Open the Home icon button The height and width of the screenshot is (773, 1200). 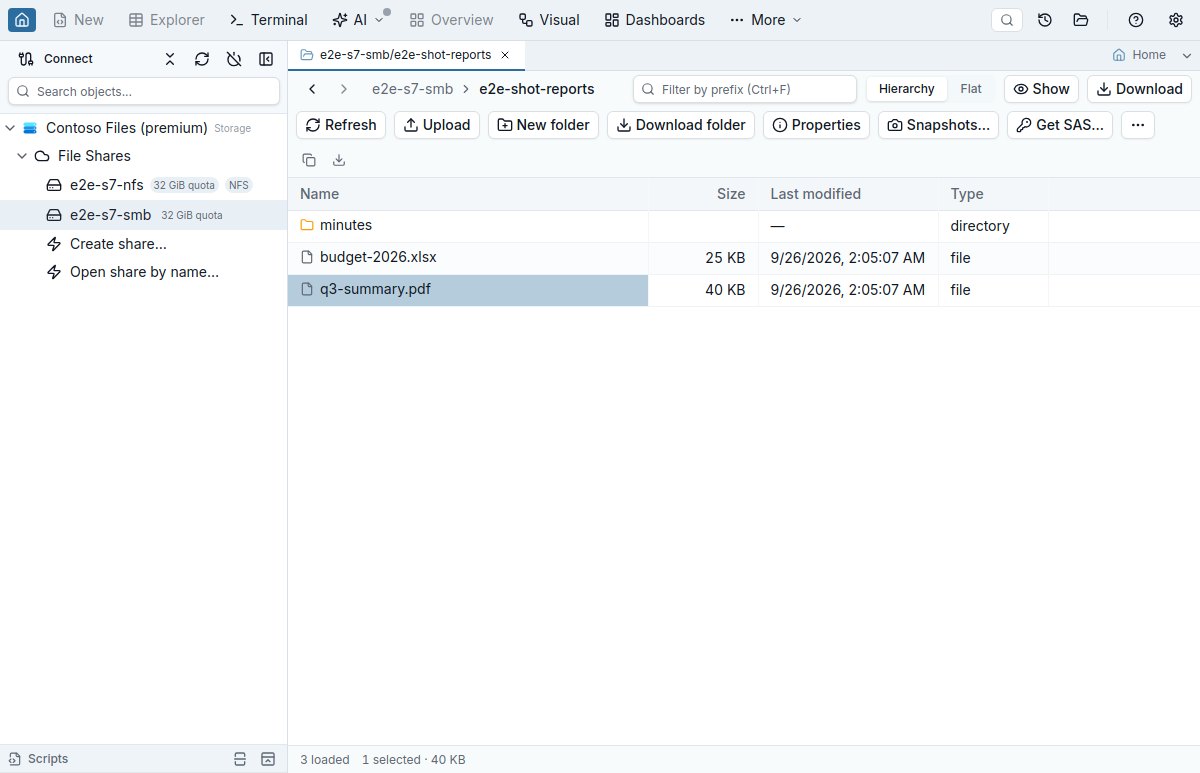22,20
